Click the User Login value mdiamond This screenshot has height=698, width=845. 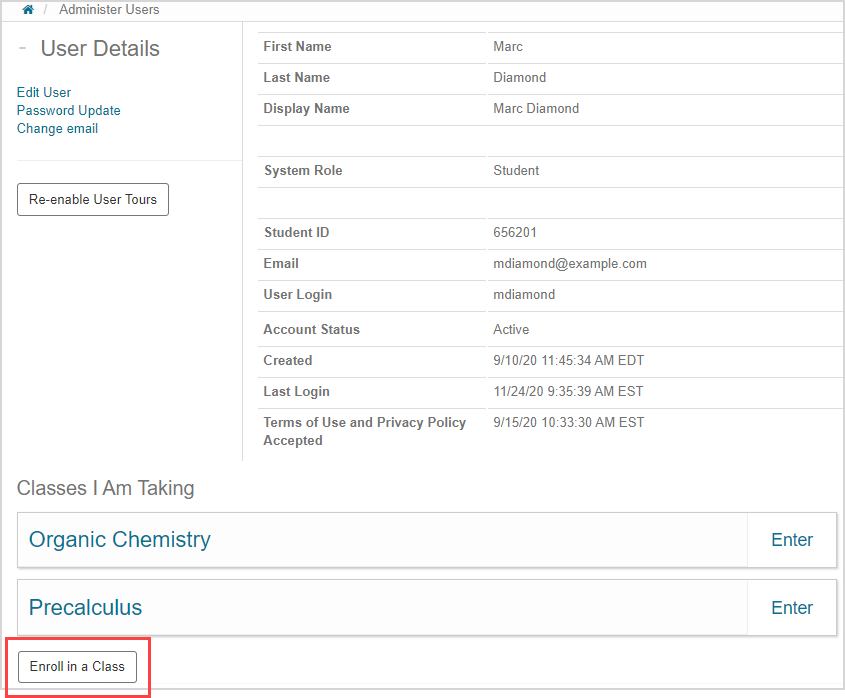coord(524,295)
